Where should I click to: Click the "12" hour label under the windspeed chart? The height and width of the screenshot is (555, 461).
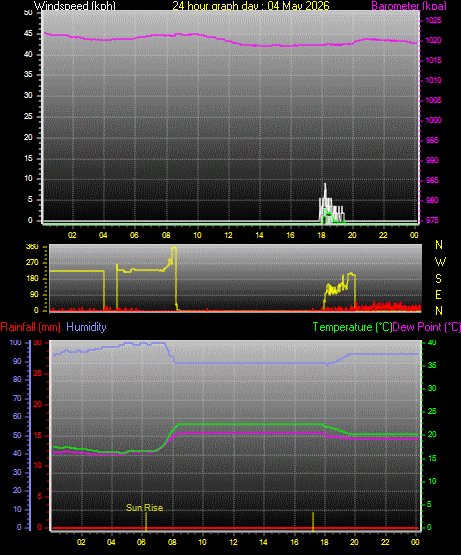[228, 235]
